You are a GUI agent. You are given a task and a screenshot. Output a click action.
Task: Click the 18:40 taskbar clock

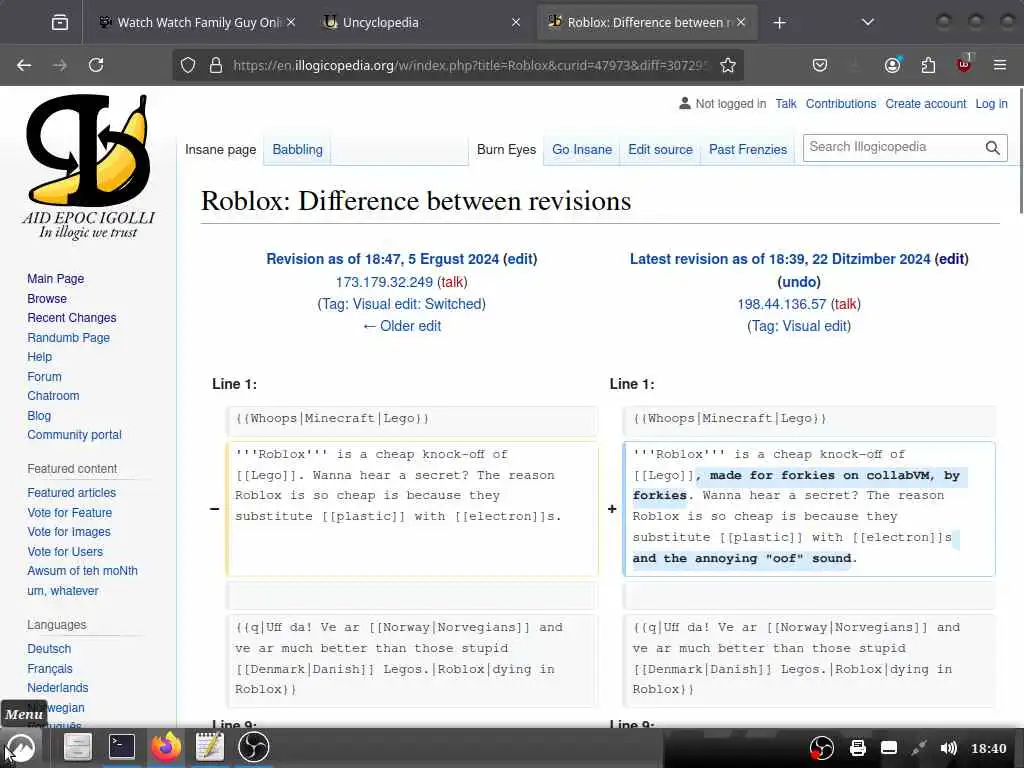click(x=988, y=748)
